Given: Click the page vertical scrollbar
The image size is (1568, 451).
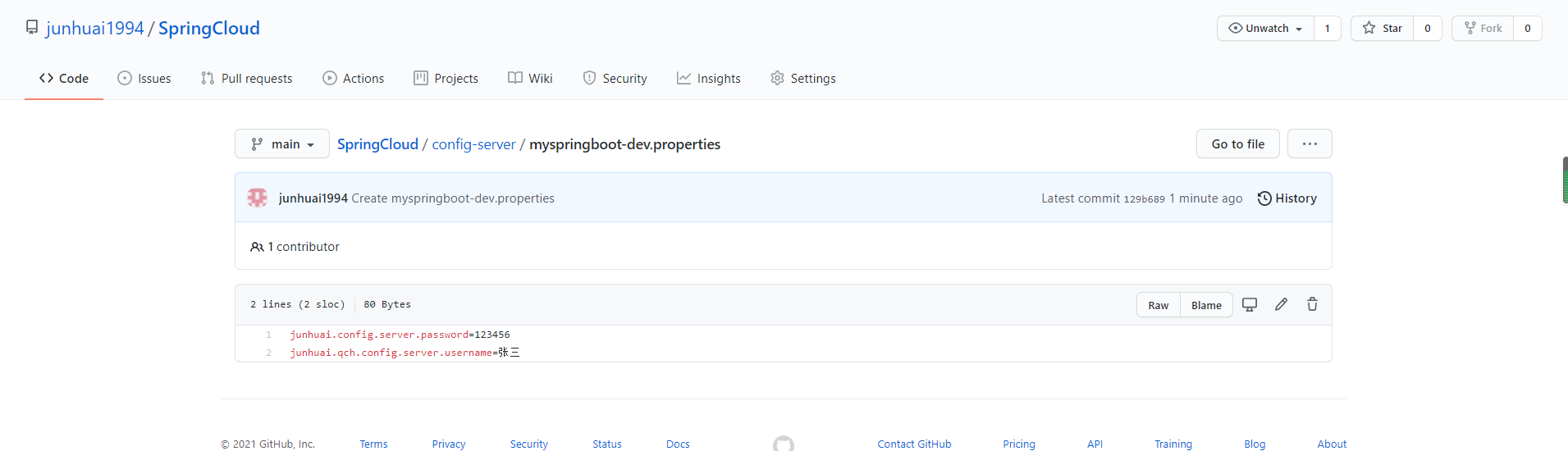Looking at the screenshot, I should click(1565, 180).
